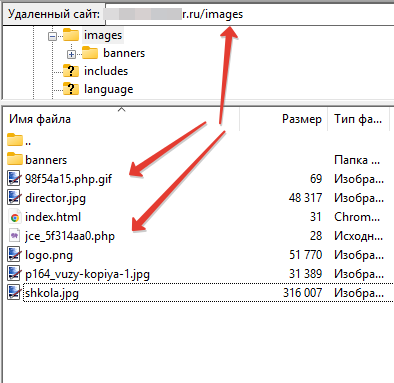Click size value 51 770
Image resolution: width=394 pixels, height=383 pixels.
coord(305,255)
